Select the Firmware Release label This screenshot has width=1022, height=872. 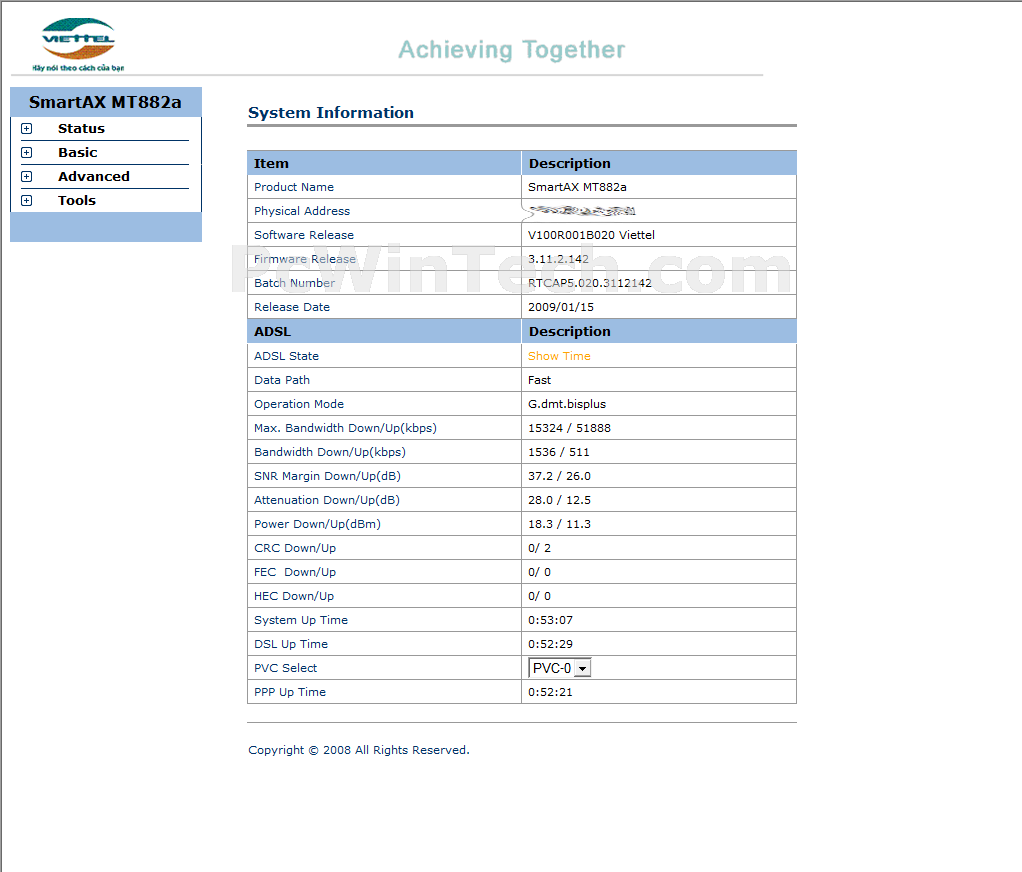tap(305, 259)
